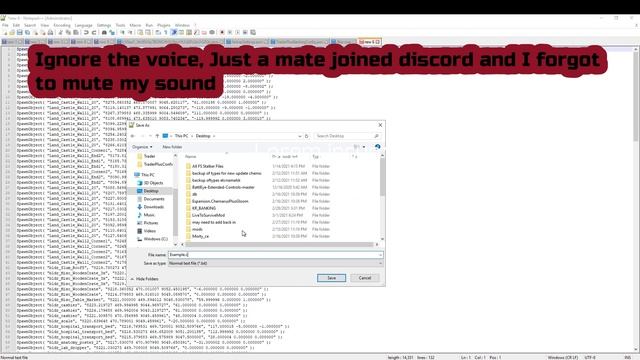Select the All FS Stalker Files folder
The height and width of the screenshot is (360, 640).
click(207, 166)
